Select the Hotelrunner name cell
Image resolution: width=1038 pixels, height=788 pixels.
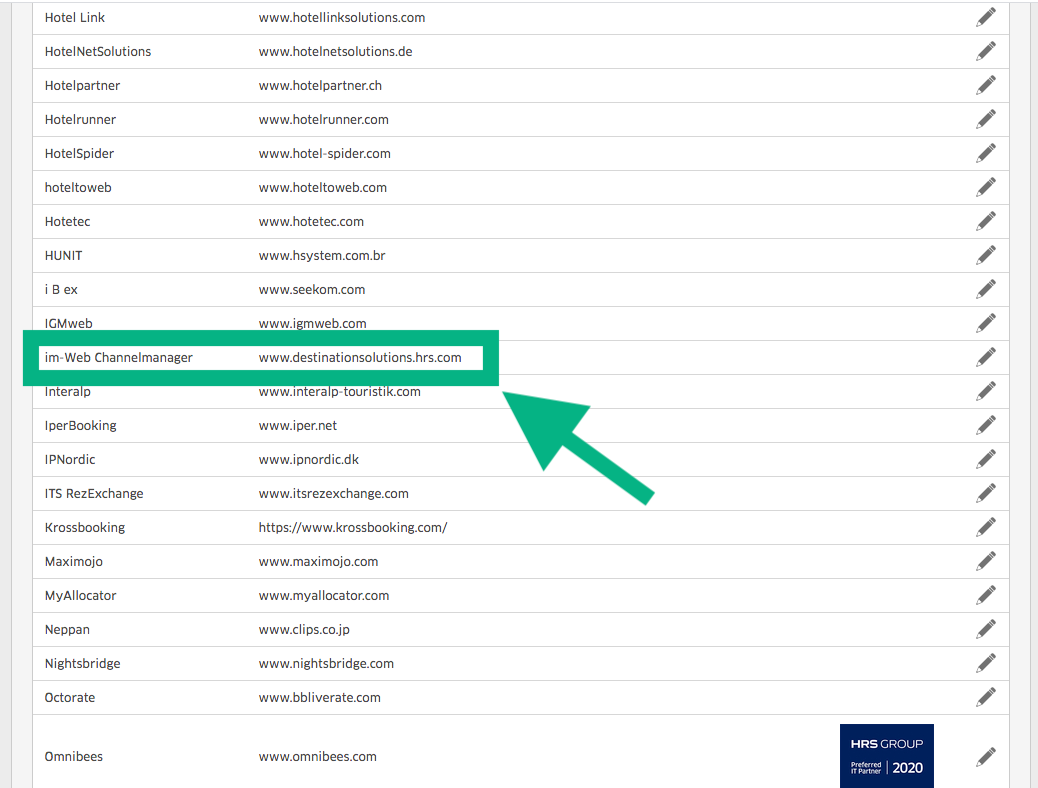(x=80, y=120)
